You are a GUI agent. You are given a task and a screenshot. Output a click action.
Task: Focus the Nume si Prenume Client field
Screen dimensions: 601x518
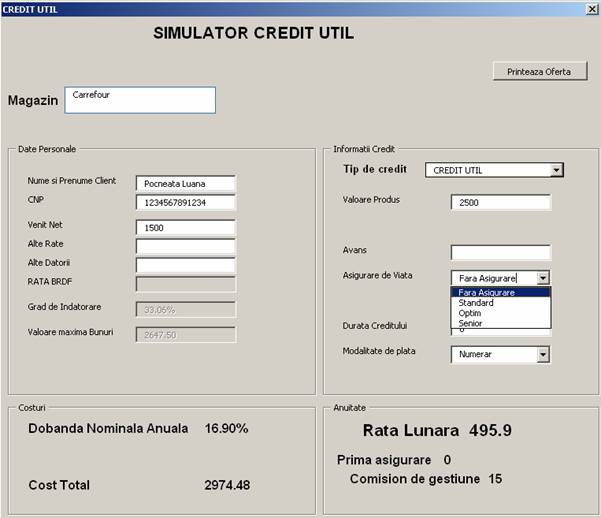(185, 183)
